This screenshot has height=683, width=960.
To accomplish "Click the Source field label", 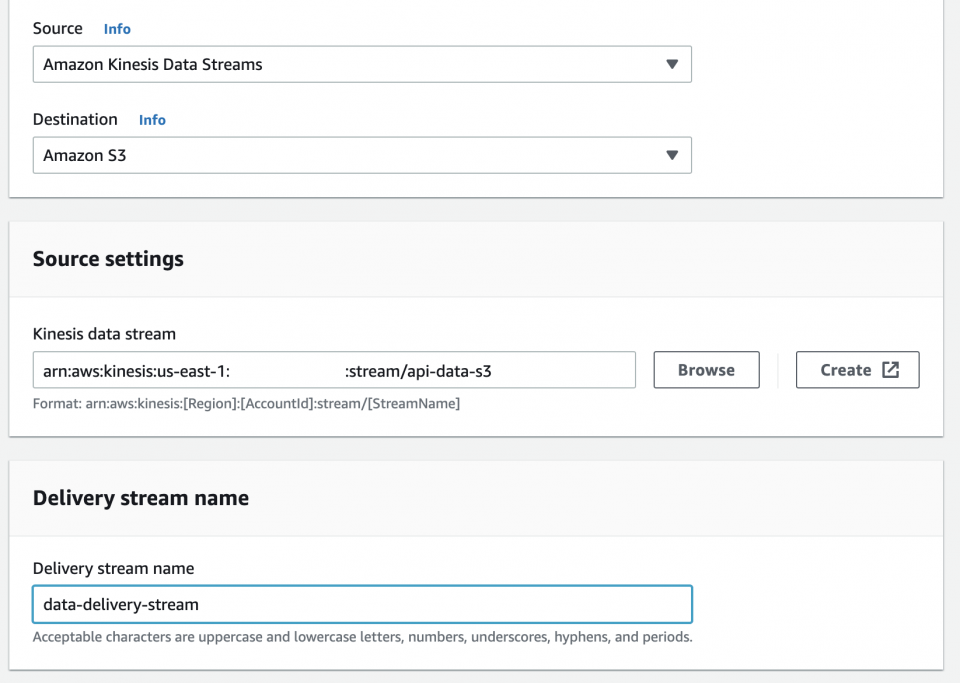I will [57, 29].
